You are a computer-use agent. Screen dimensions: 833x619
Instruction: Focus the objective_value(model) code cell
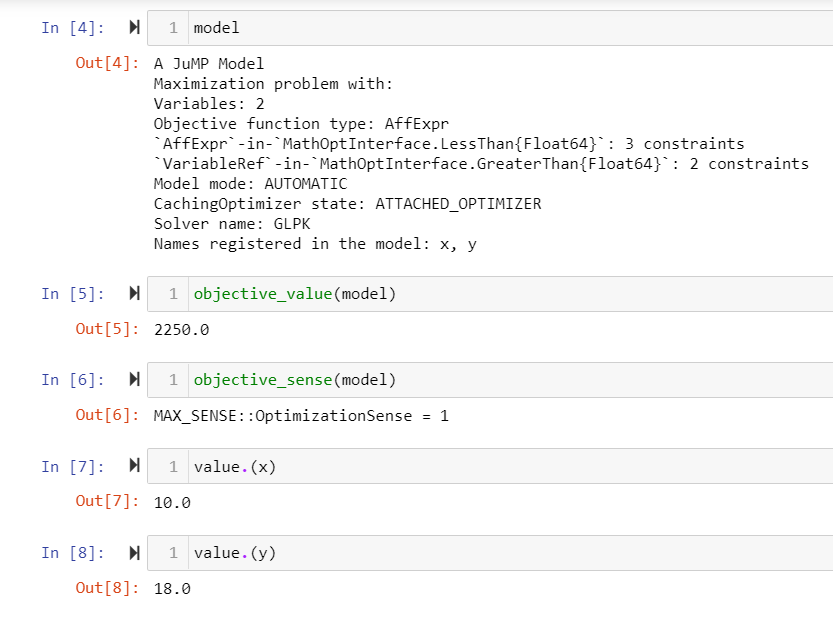(500, 294)
